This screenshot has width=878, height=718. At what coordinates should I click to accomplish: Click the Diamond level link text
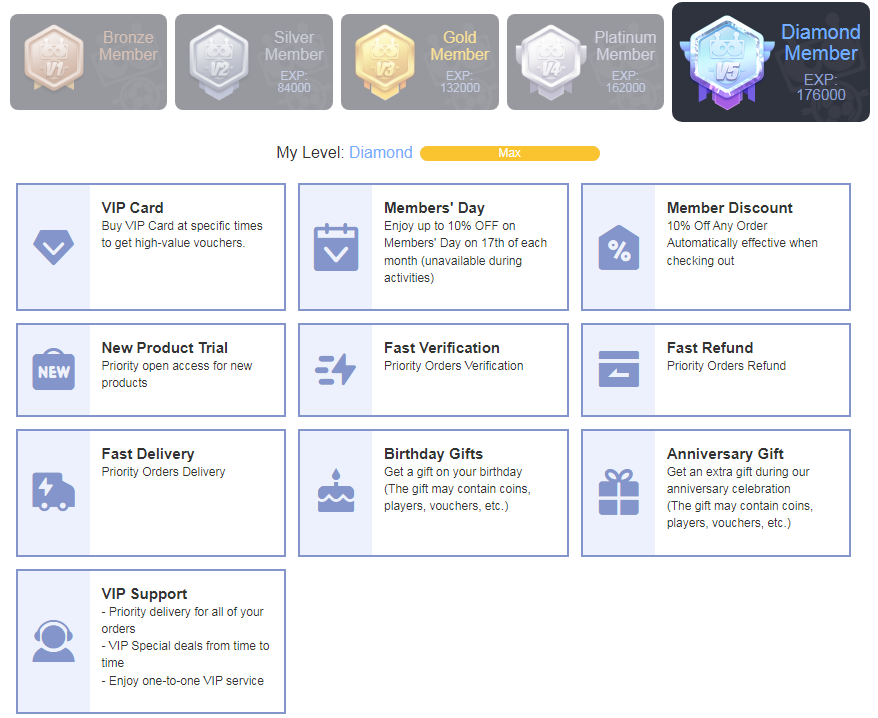(x=380, y=153)
